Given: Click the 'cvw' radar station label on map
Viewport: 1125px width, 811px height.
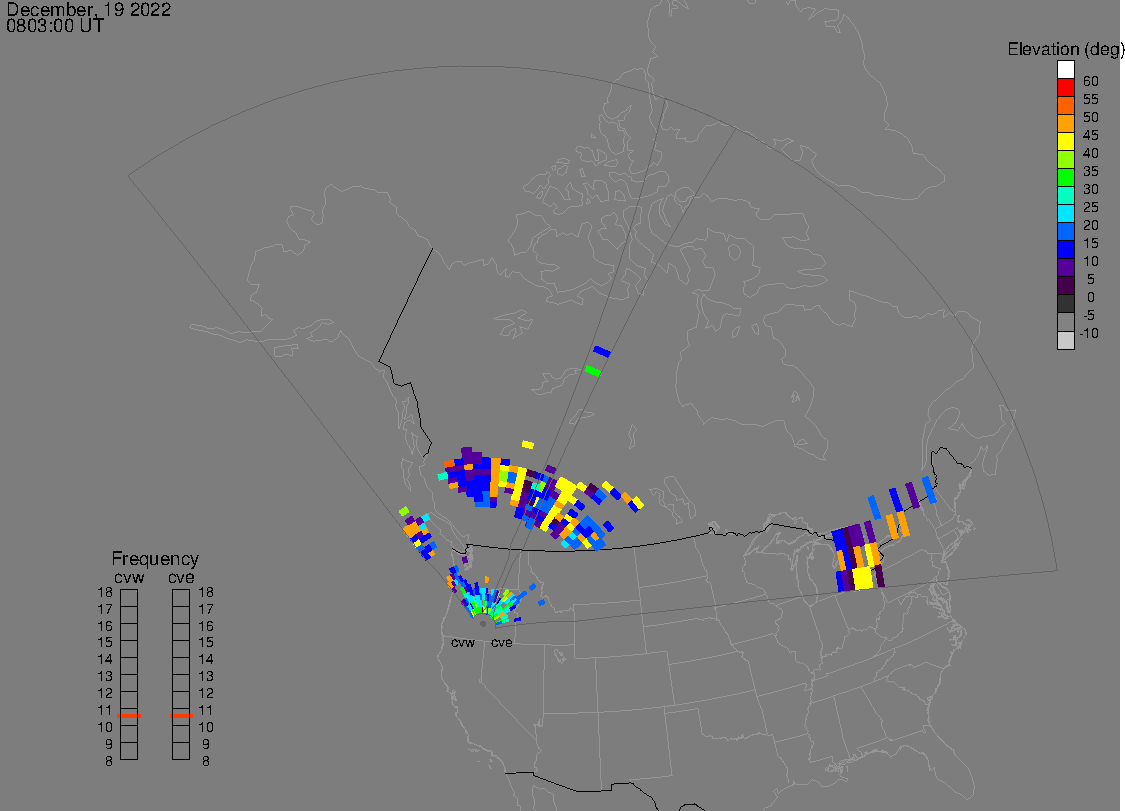Looking at the screenshot, I should 463,642.
